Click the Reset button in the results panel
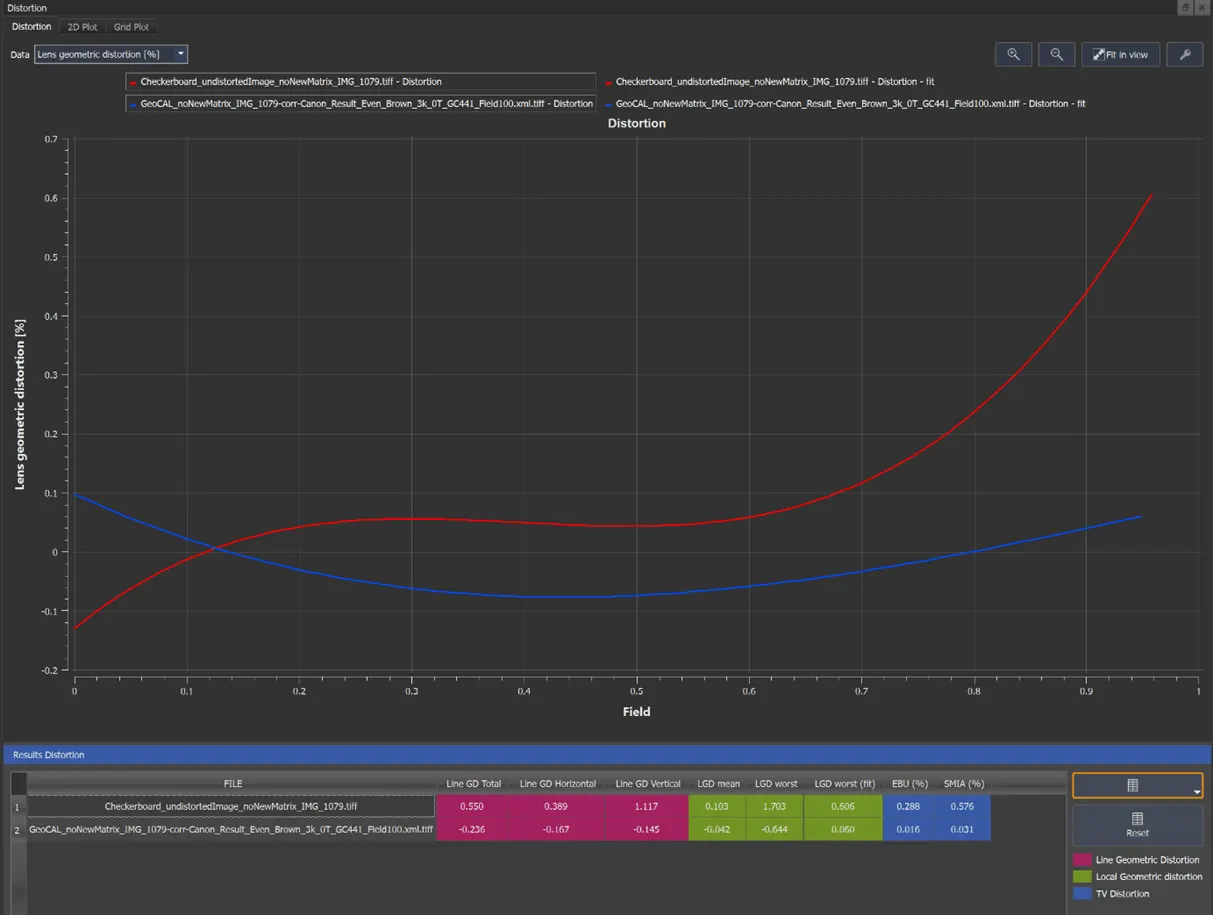Screen dimensions: 1213x915 [x=1137, y=825]
